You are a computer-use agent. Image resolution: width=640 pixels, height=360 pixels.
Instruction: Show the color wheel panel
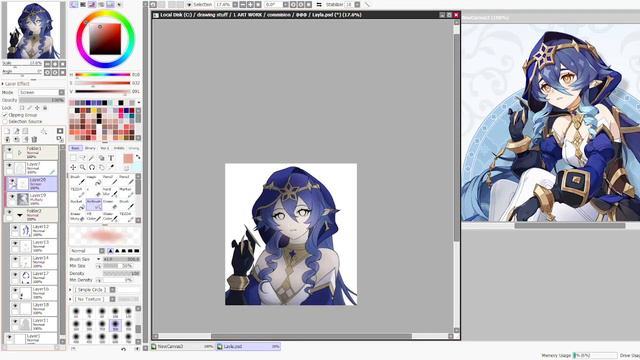click(73, 4)
